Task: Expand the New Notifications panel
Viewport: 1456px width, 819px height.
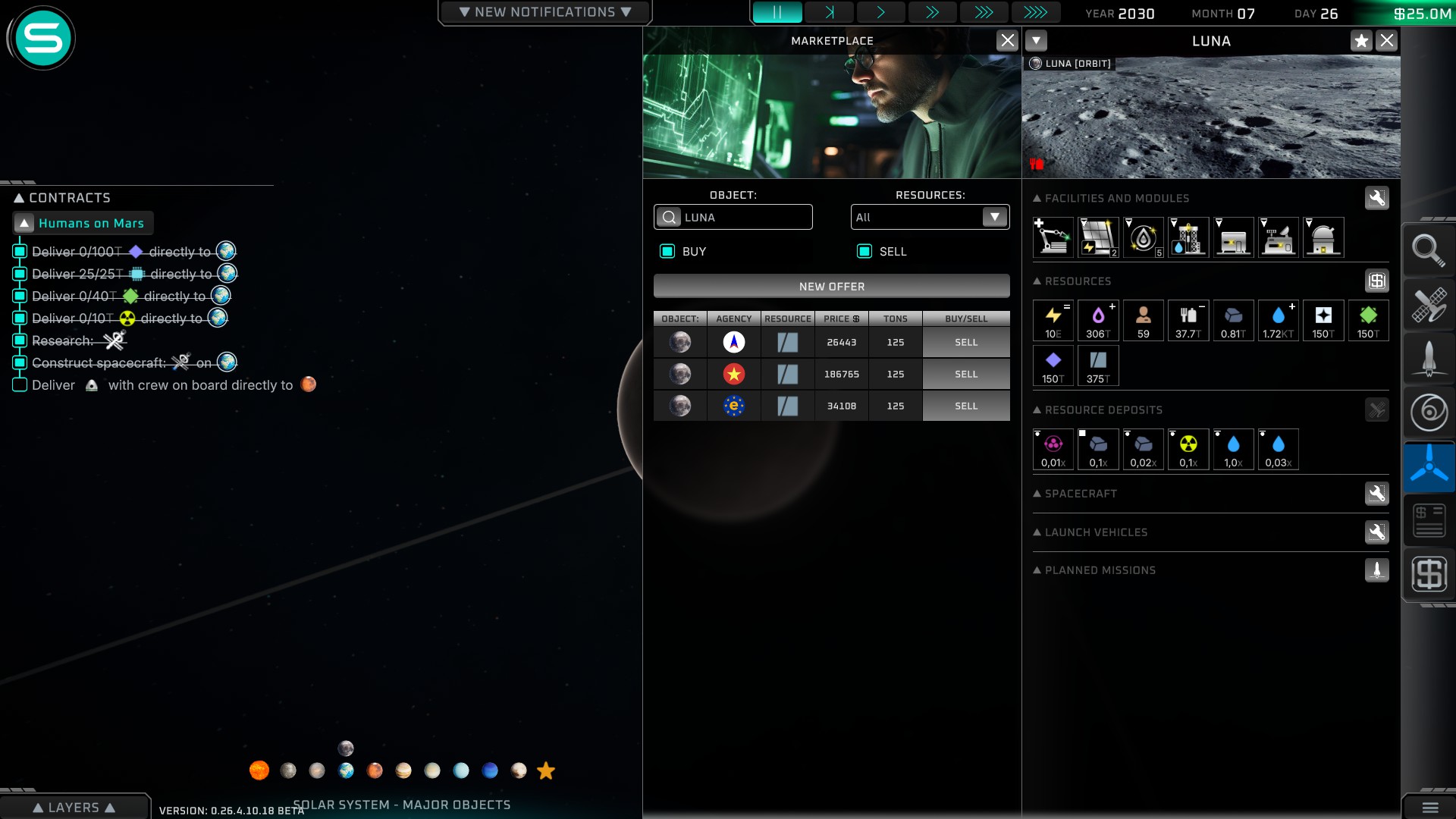Action: [545, 12]
